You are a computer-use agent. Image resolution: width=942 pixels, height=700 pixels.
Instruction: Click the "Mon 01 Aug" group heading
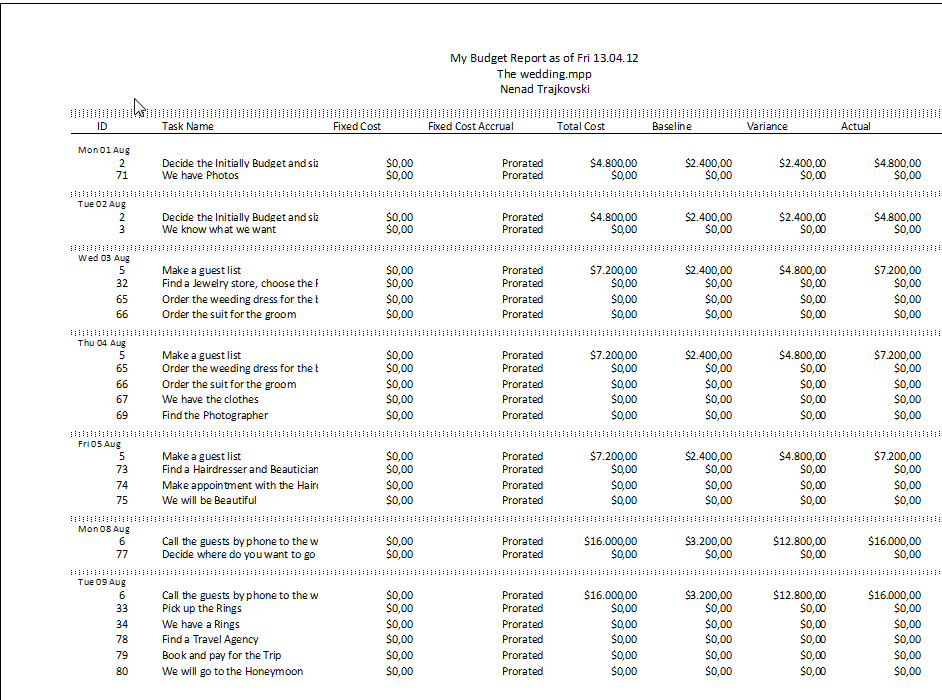click(103, 150)
